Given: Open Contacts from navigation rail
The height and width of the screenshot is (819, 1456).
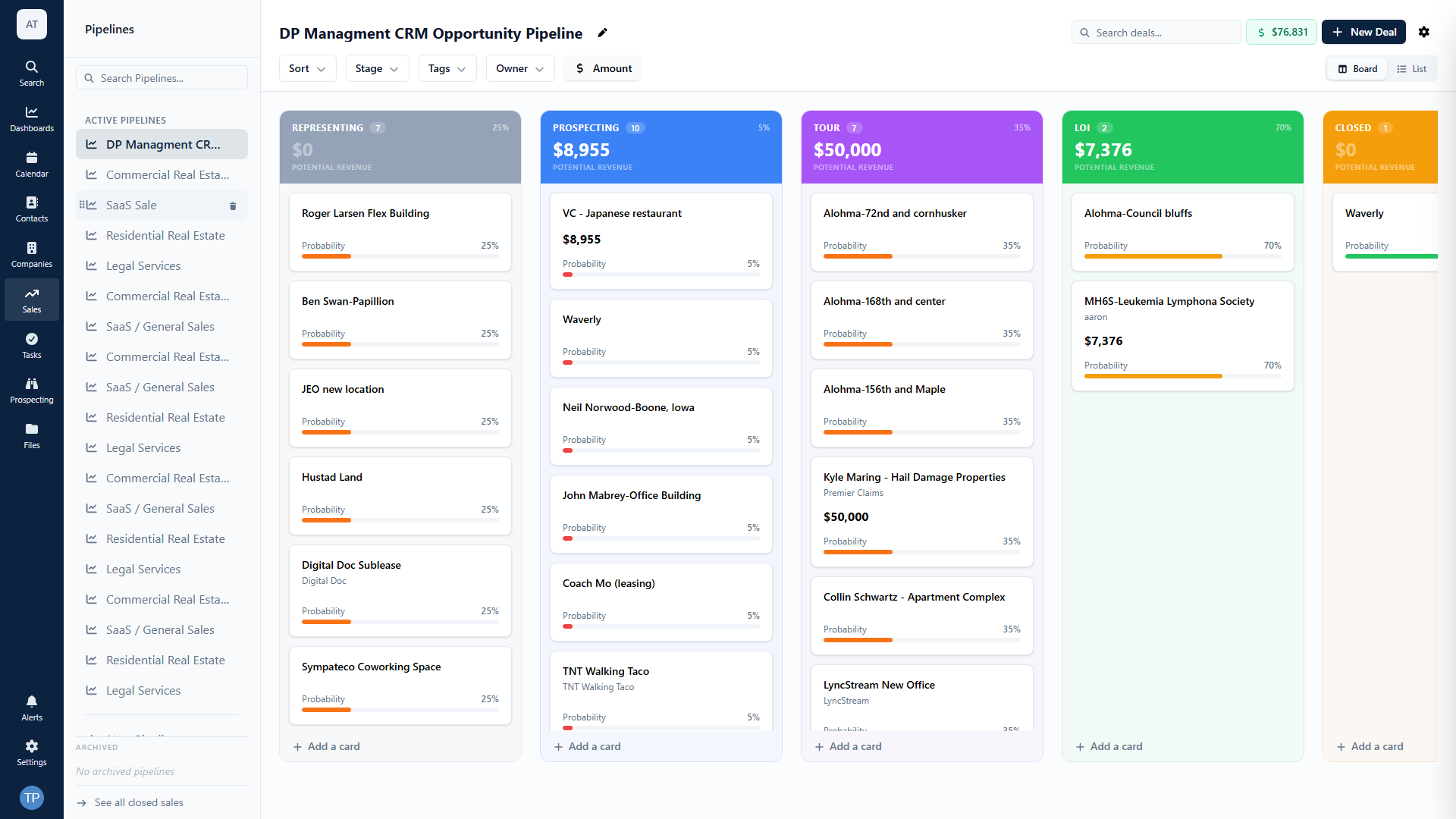Looking at the screenshot, I should point(31,209).
